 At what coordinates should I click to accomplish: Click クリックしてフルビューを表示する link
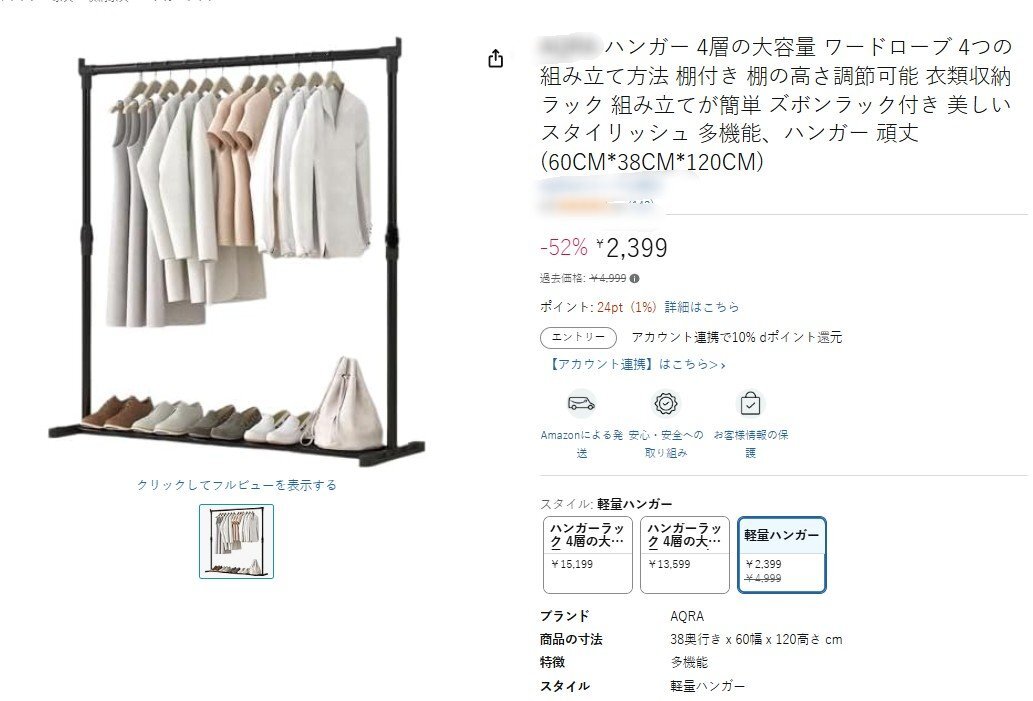(x=237, y=485)
